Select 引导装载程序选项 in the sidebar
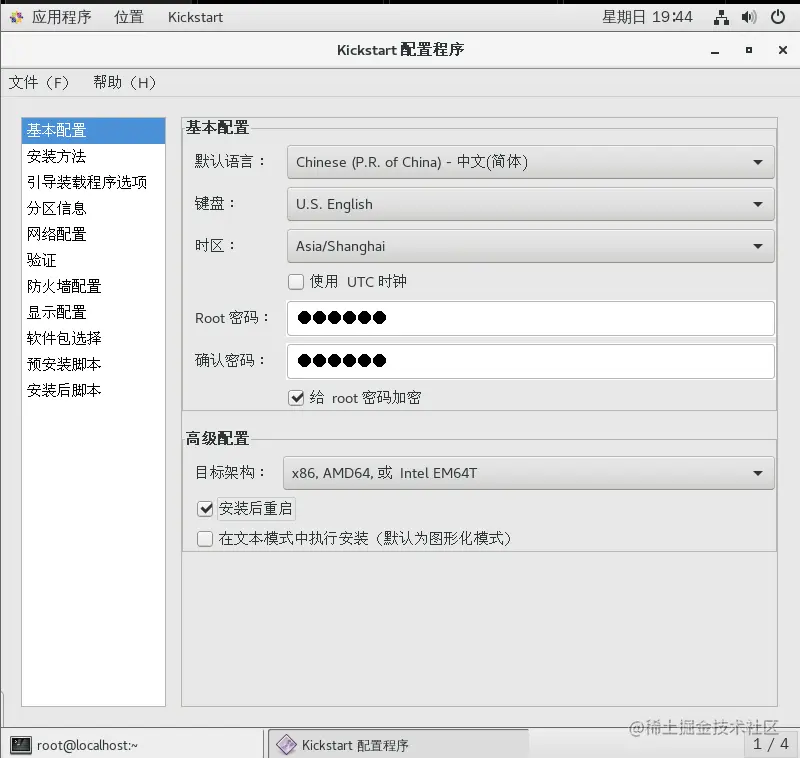The width and height of the screenshot is (800, 758). point(93,182)
